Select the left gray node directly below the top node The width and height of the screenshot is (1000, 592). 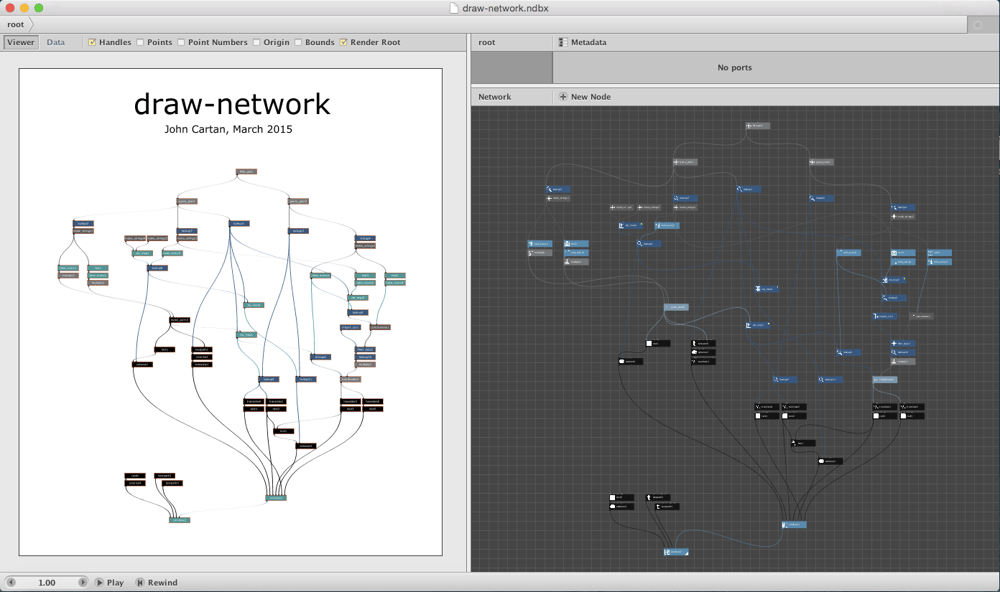pyautogui.click(x=685, y=162)
